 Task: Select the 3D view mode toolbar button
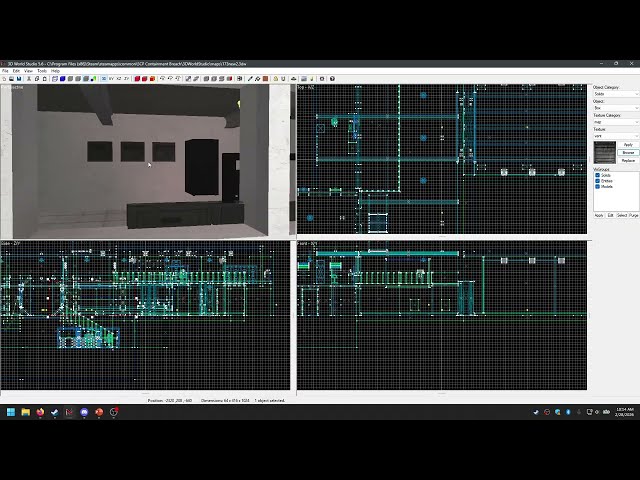coord(104,78)
